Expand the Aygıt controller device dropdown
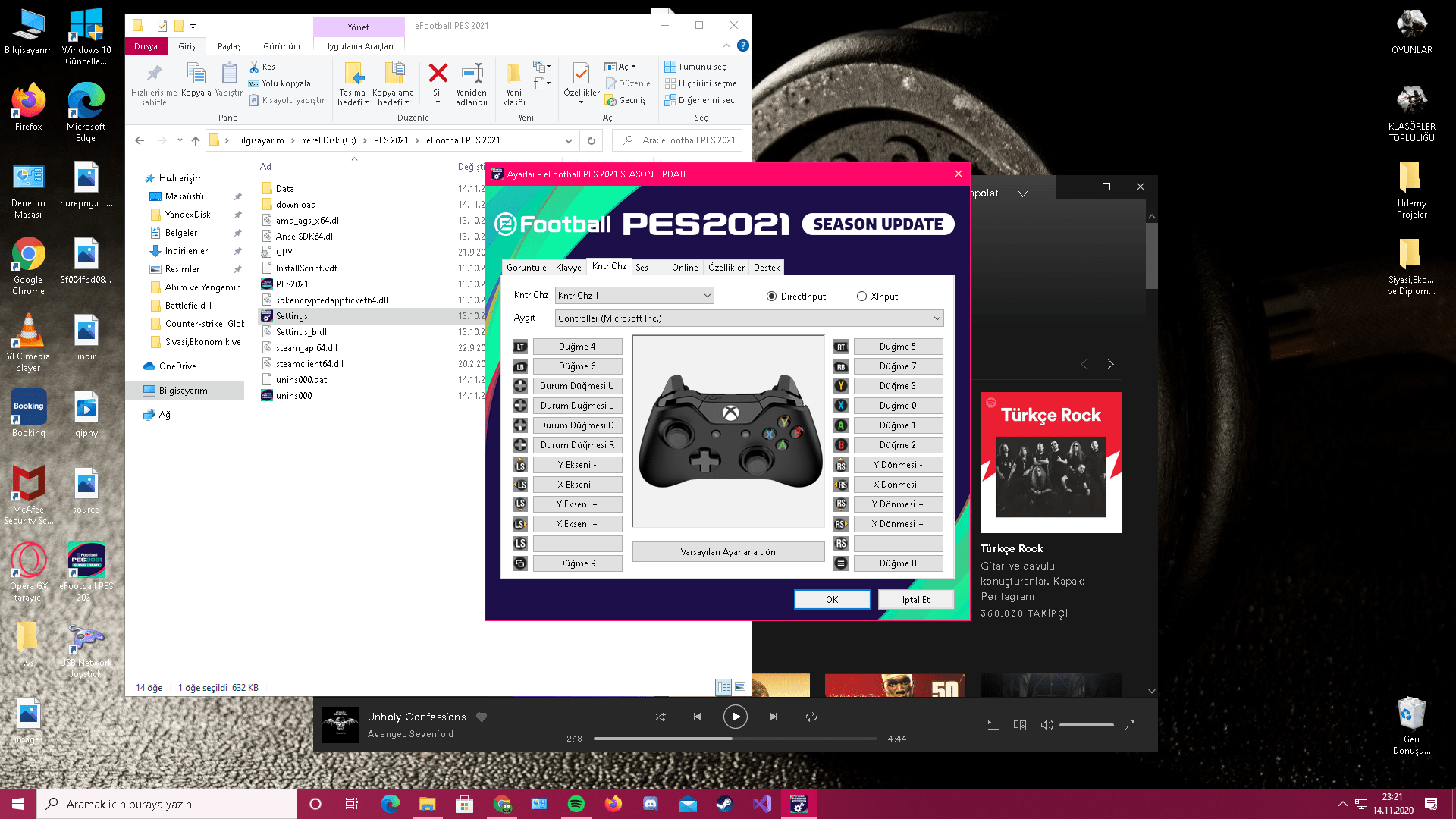 click(937, 318)
